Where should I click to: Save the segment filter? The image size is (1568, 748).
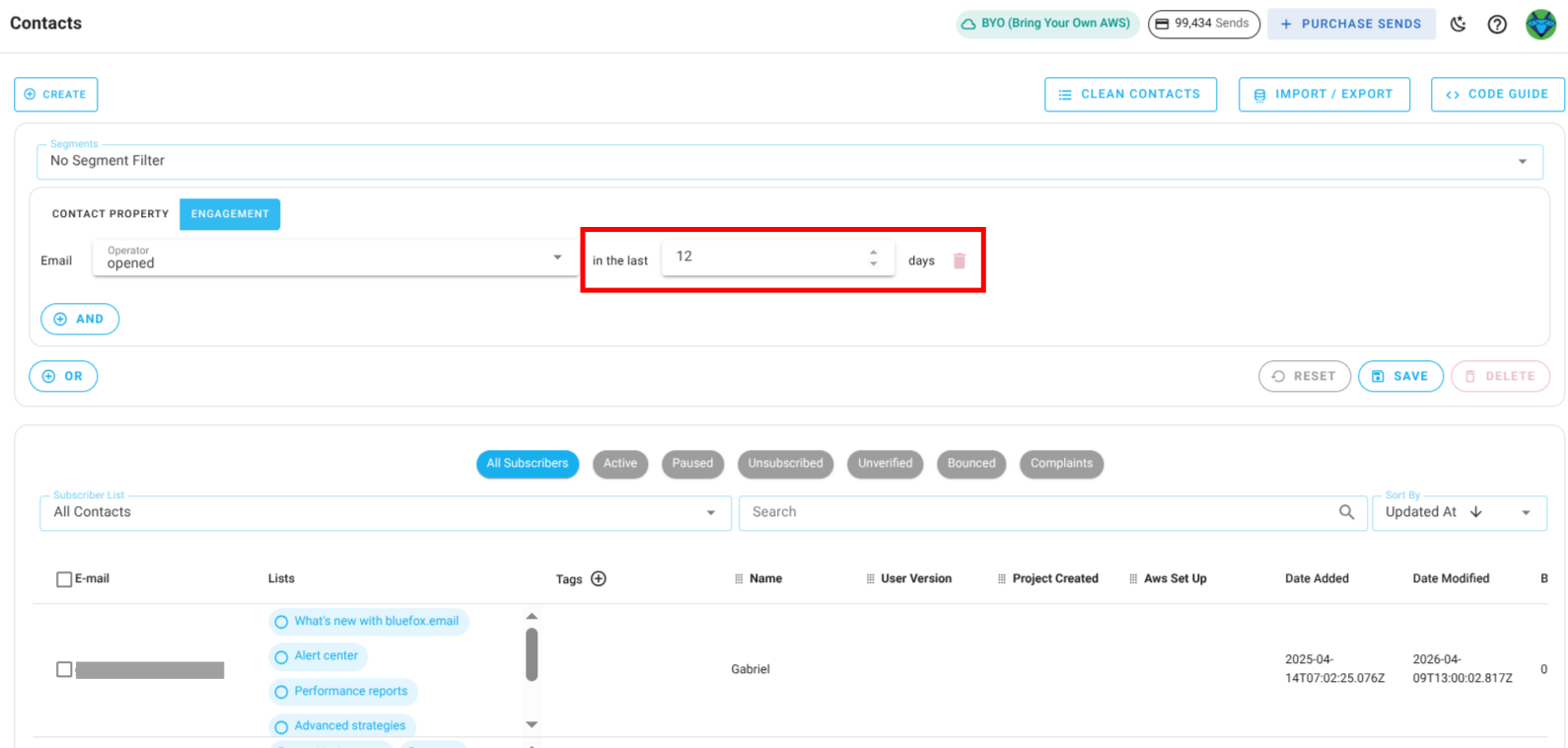1400,377
